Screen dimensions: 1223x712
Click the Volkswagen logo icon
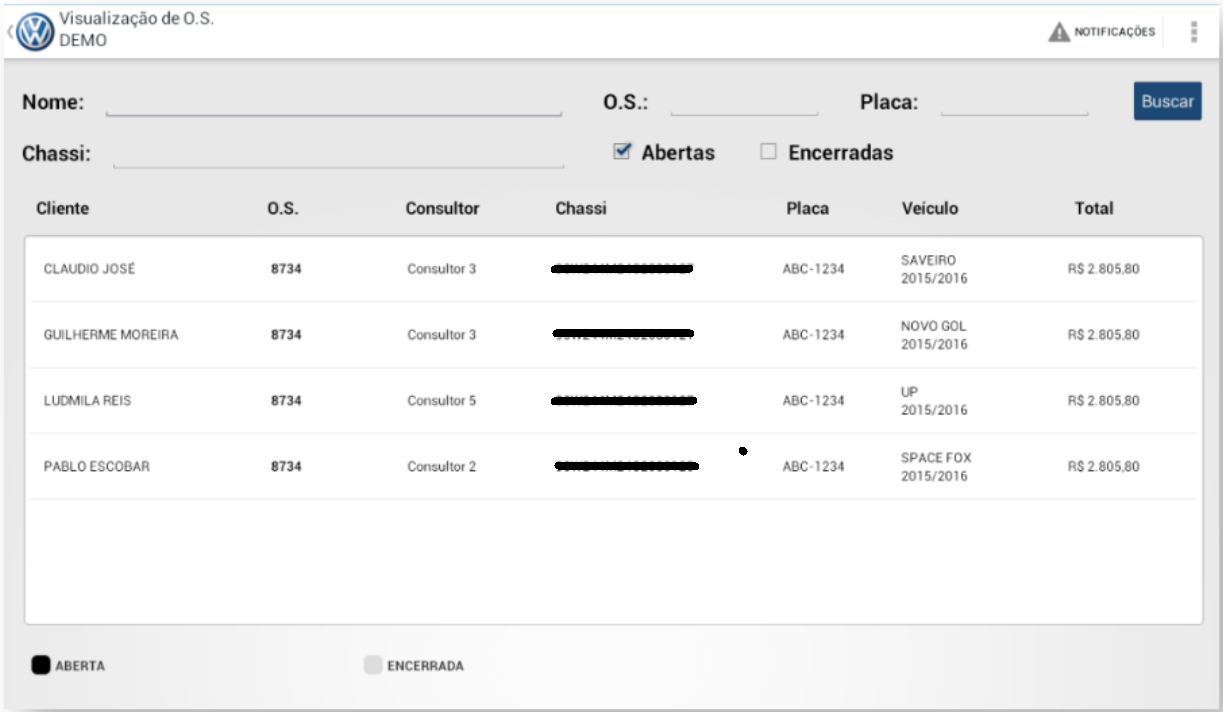(x=35, y=32)
